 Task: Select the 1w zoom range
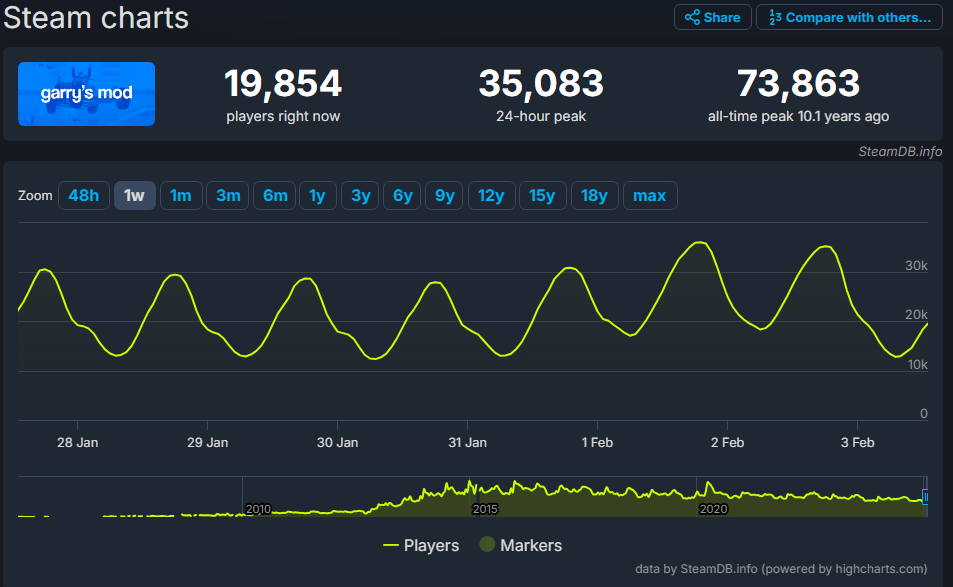134,196
